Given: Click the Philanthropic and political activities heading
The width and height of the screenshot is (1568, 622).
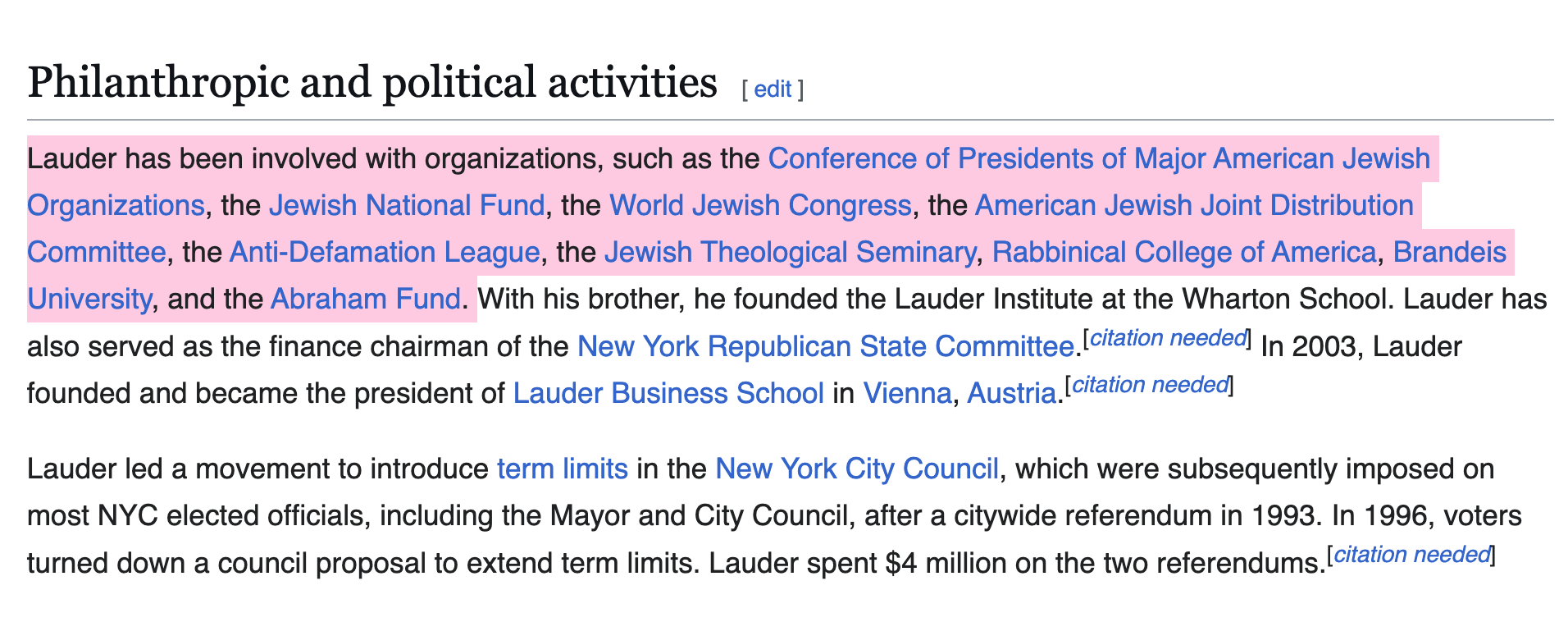Looking at the screenshot, I should 372,83.
